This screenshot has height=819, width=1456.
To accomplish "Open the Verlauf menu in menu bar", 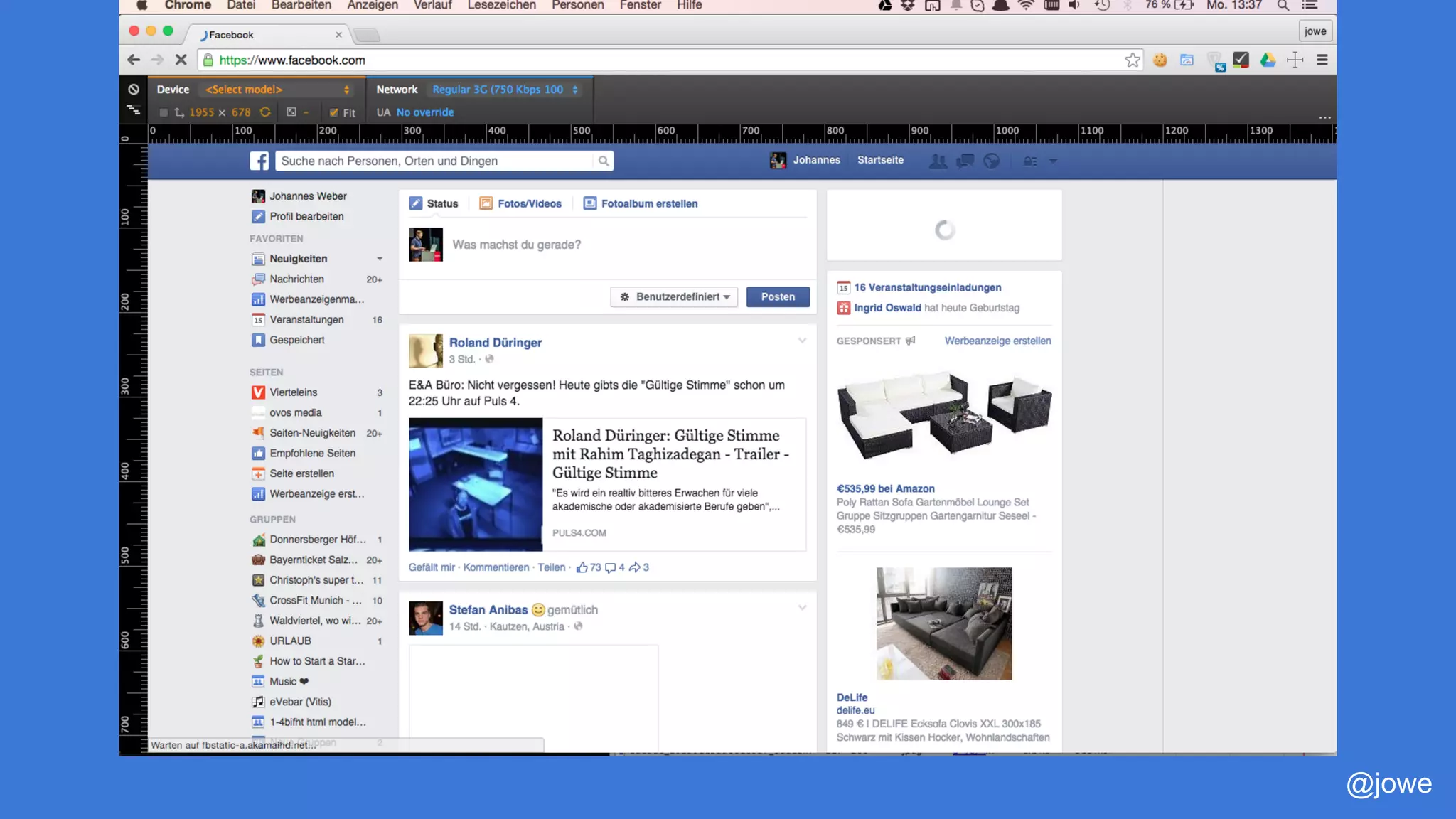I will [x=432, y=6].
